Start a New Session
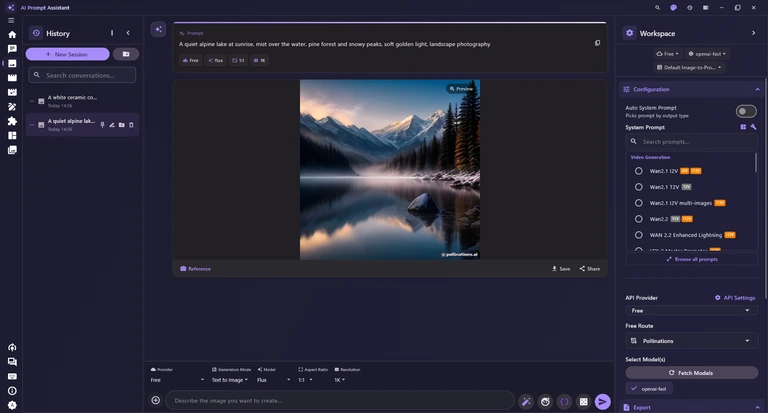768x413 pixels. click(x=68, y=54)
